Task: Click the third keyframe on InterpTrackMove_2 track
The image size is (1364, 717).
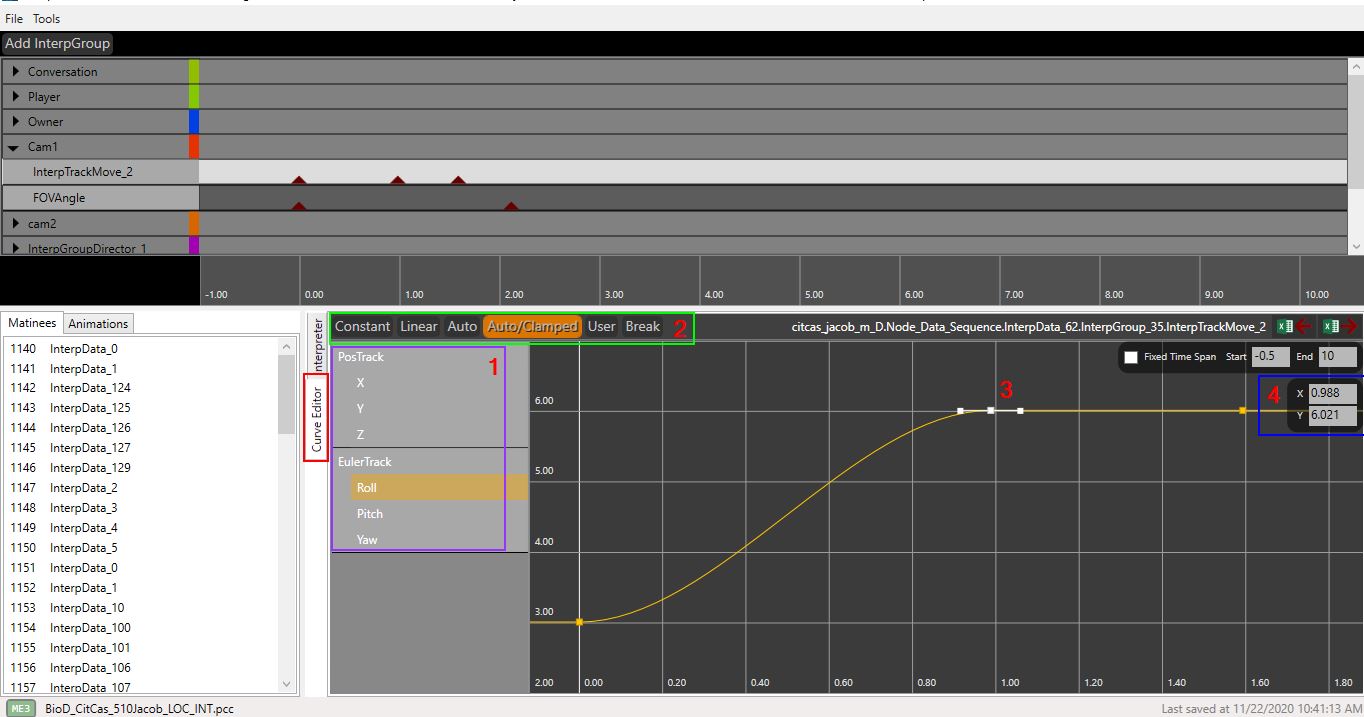Action: coord(458,180)
